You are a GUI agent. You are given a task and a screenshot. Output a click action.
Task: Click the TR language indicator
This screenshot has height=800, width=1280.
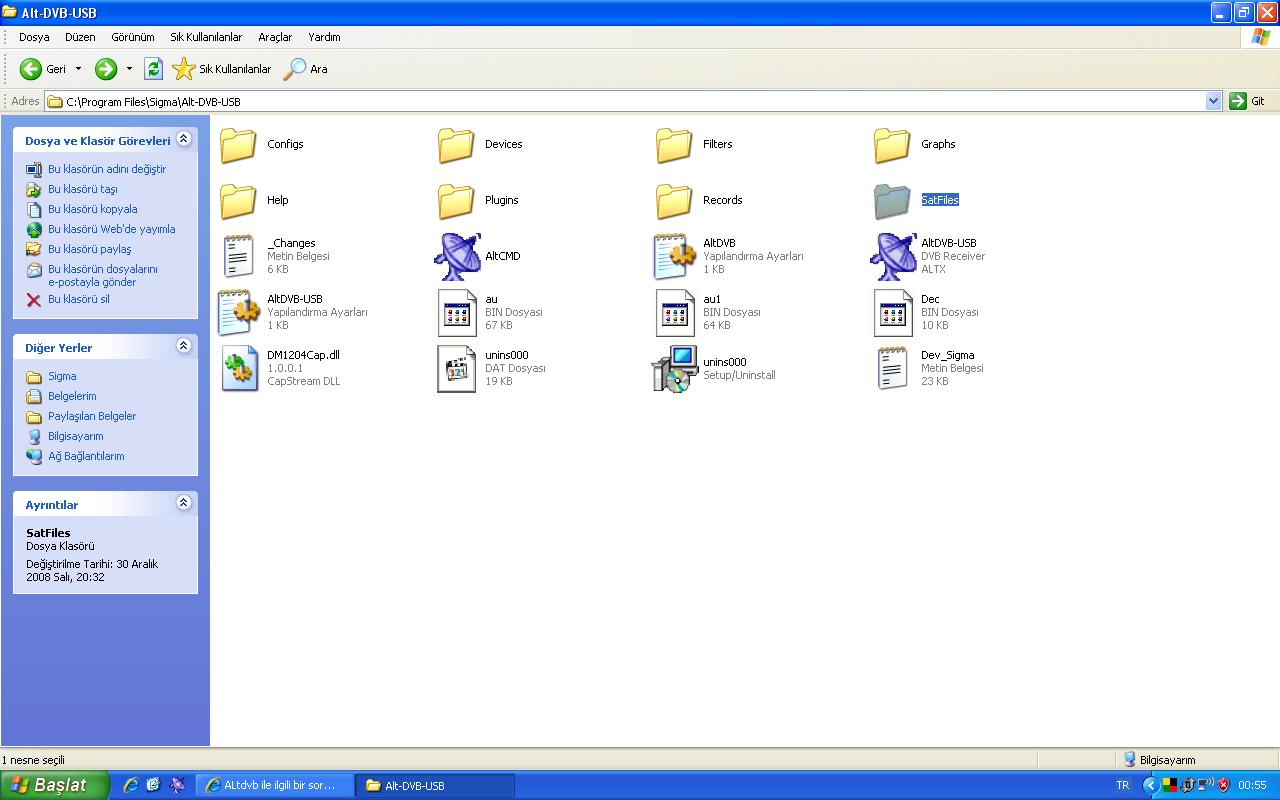1122,785
